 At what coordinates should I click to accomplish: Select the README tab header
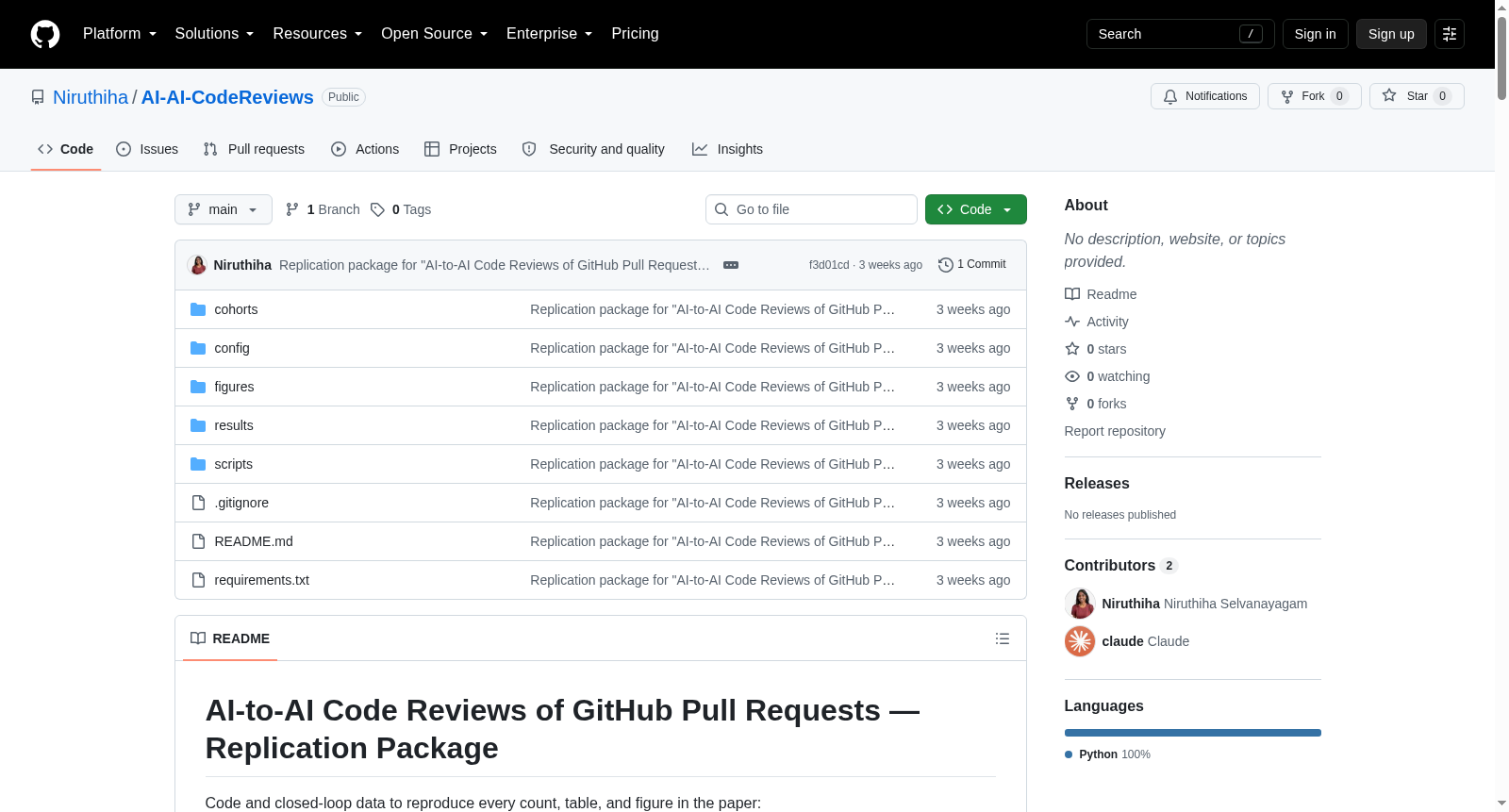(230, 638)
